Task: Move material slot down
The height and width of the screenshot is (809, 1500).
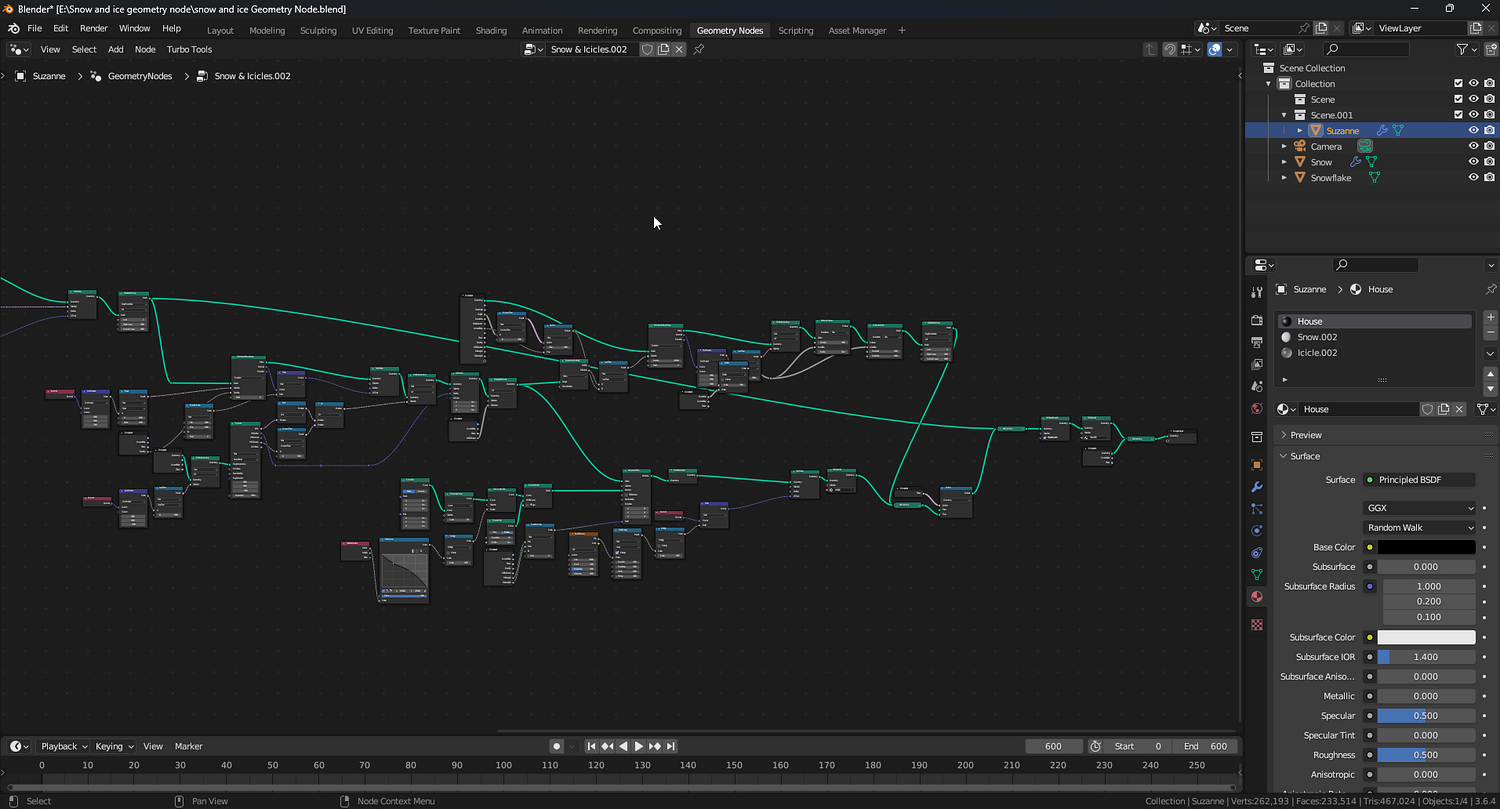Action: click(x=1491, y=389)
